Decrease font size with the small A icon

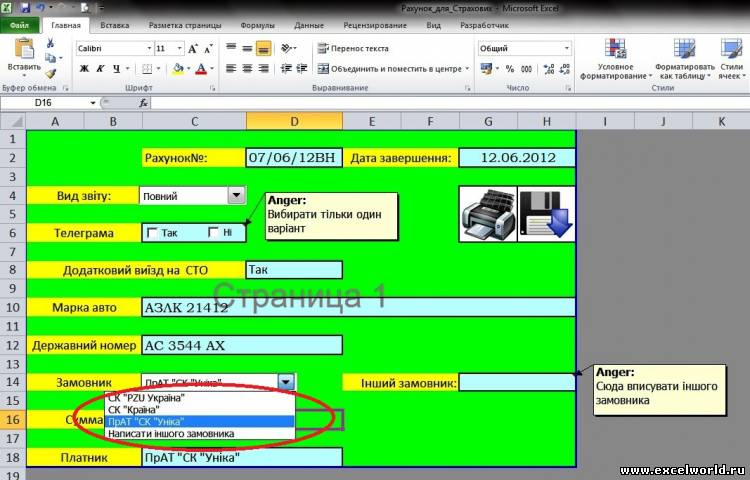click(209, 49)
